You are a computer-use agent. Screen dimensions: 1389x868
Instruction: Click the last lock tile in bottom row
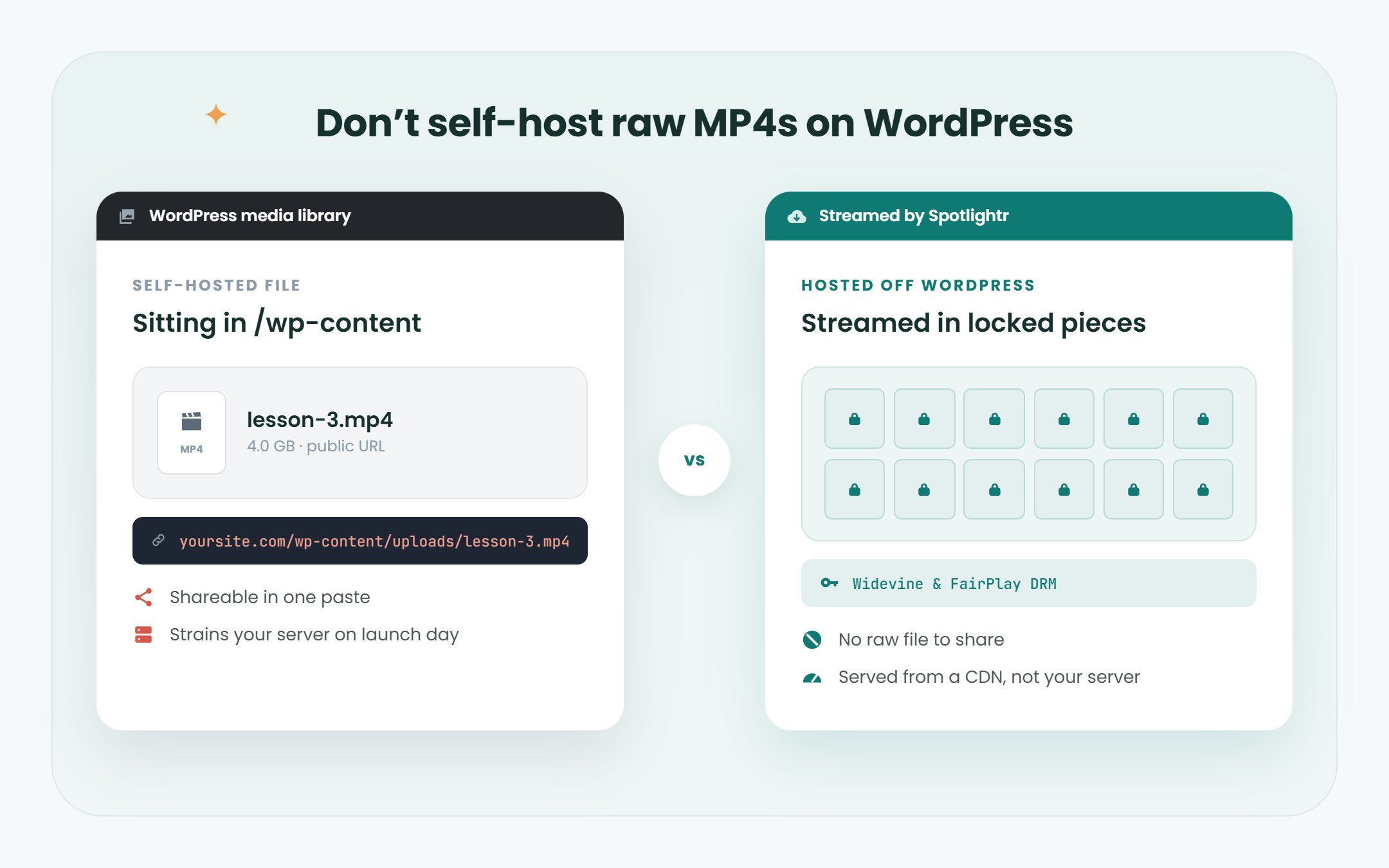coord(1203,489)
